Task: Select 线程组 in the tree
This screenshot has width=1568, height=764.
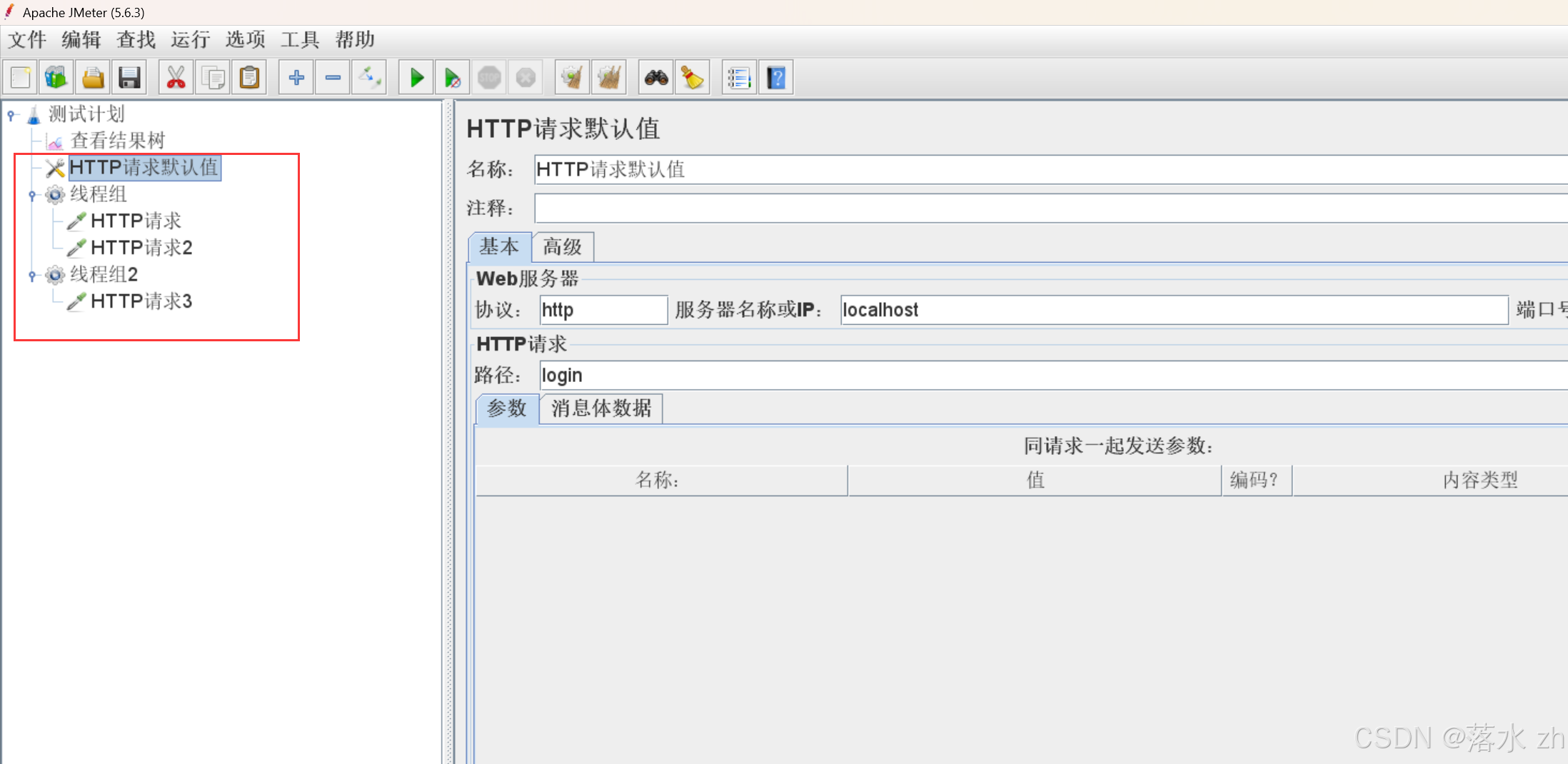Action: point(99,194)
